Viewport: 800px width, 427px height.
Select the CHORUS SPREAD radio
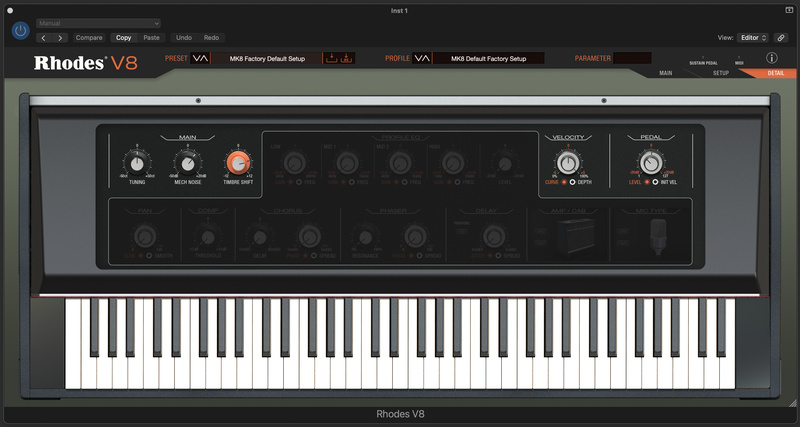click(x=314, y=256)
